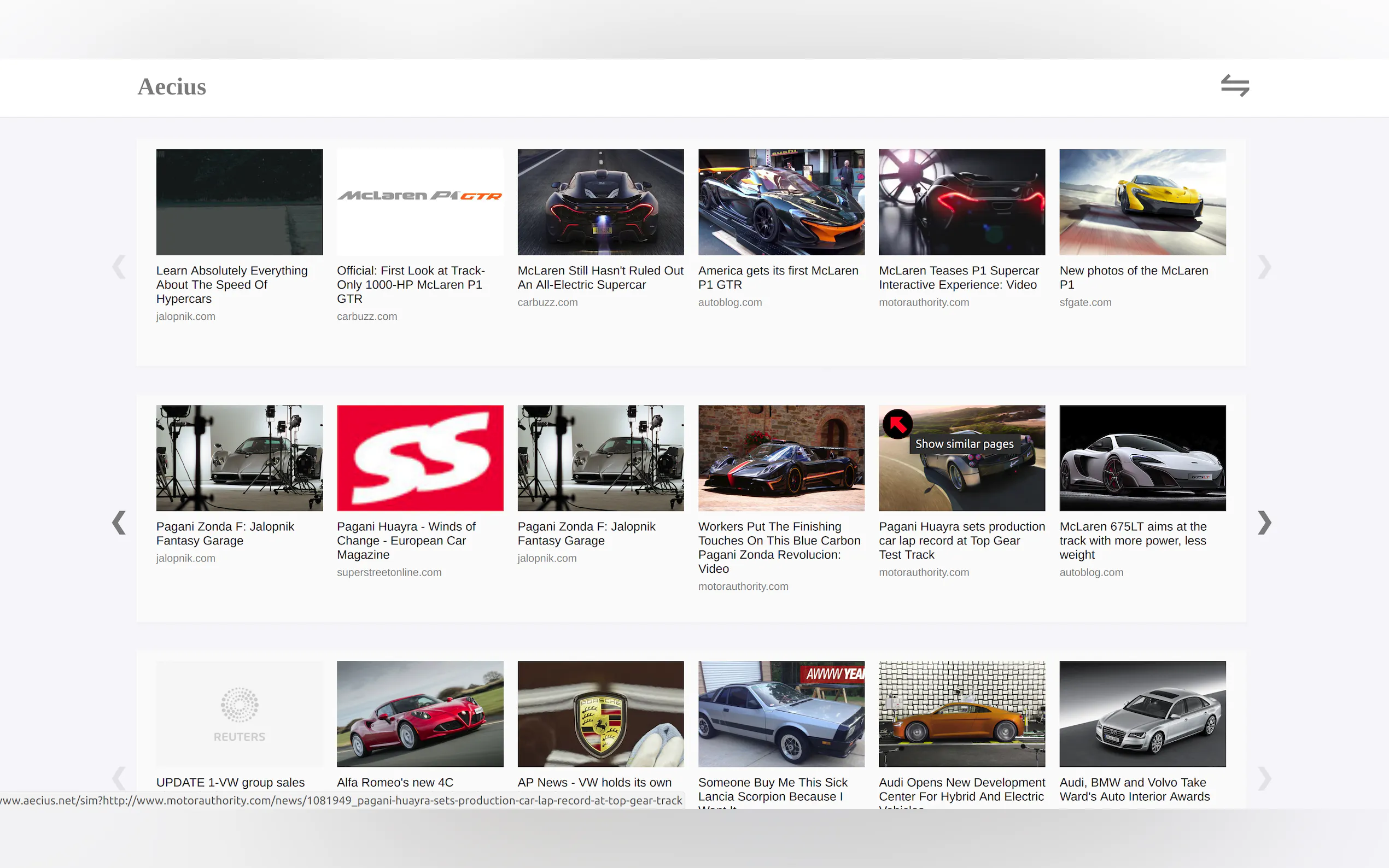
Task: Open 'AP News - VW holds its own' title
Action: [594, 783]
